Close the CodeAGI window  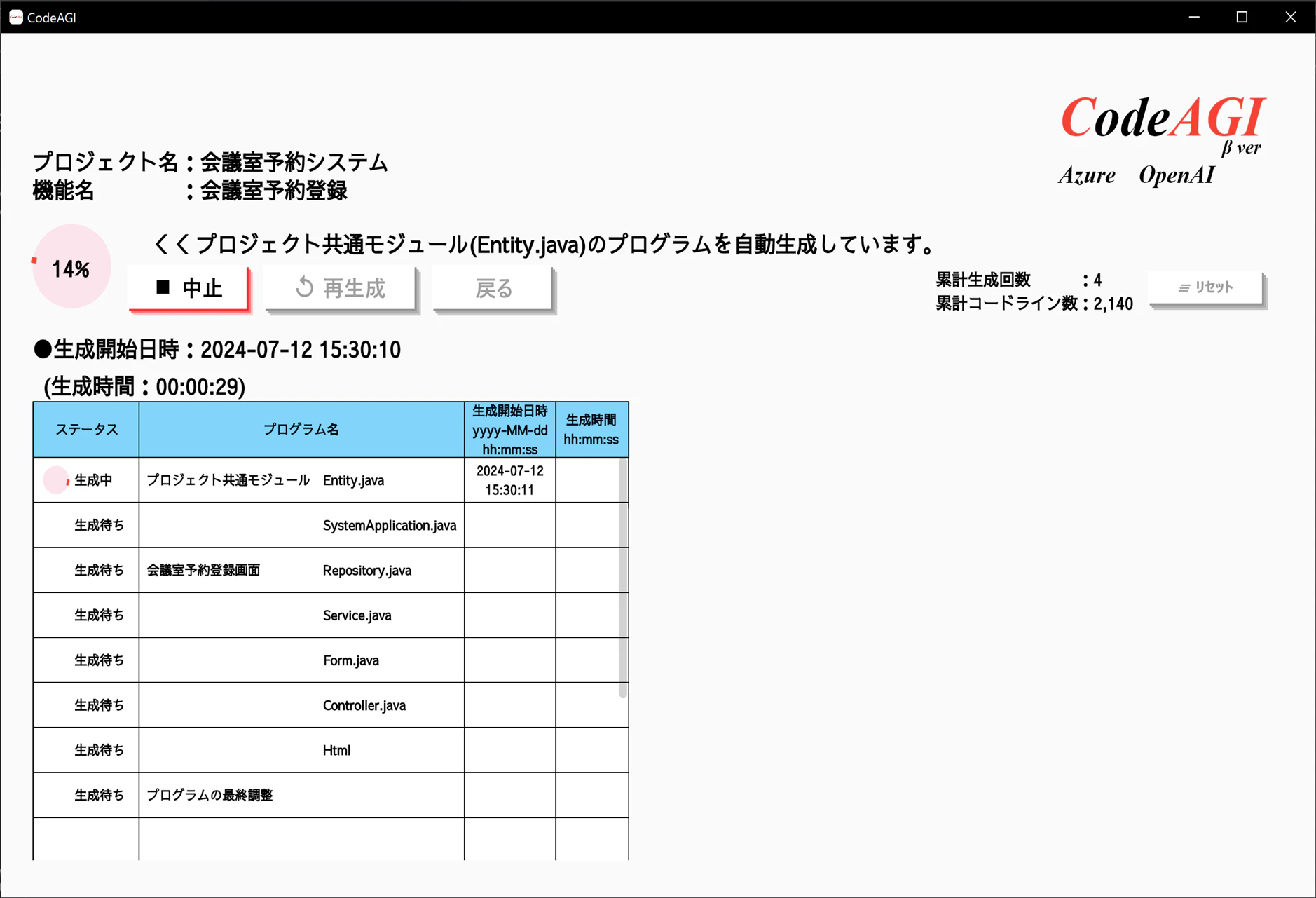click(x=1290, y=17)
